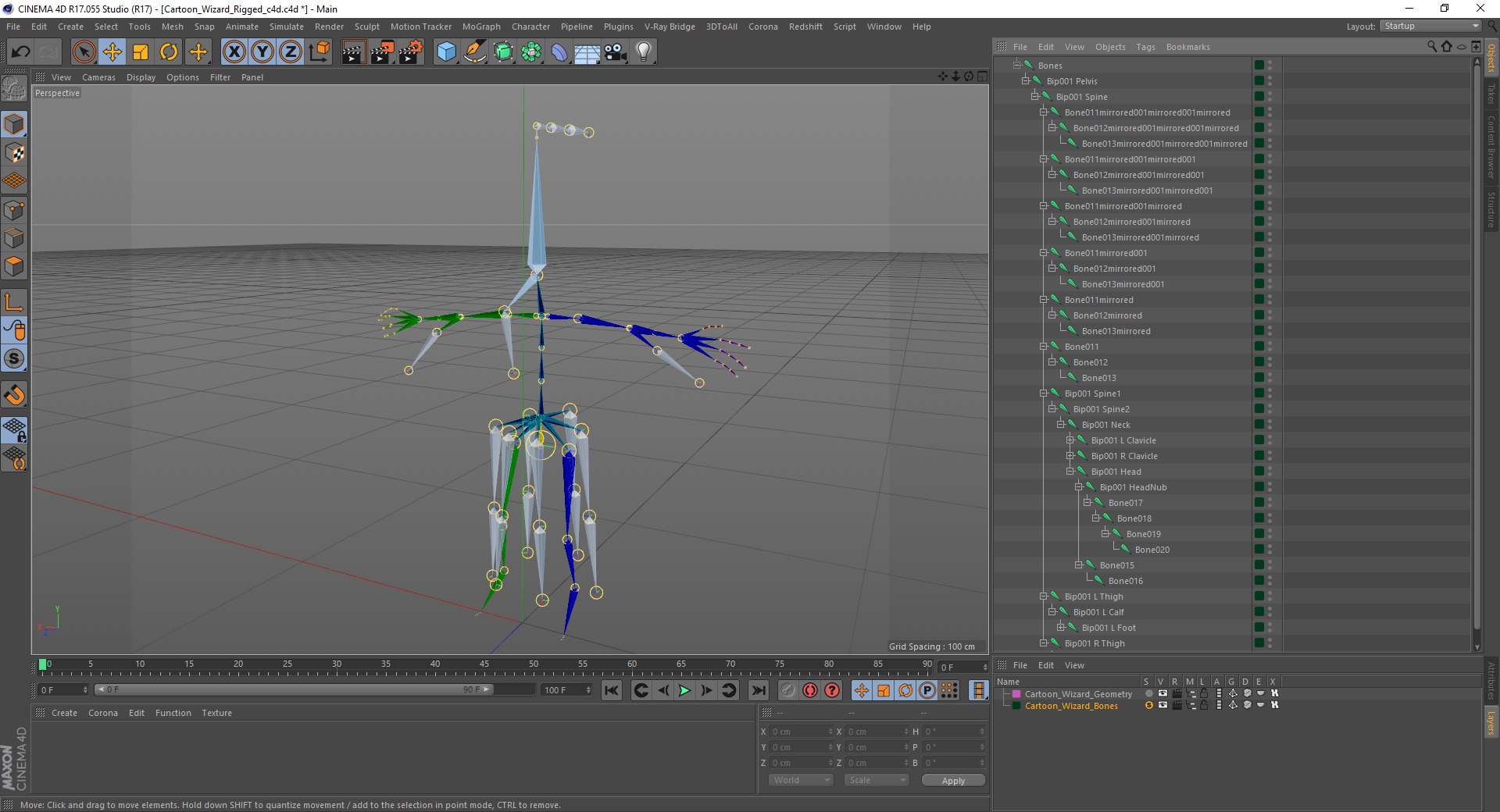
Task: Click the Record Active Objects button
Action: [x=787, y=690]
